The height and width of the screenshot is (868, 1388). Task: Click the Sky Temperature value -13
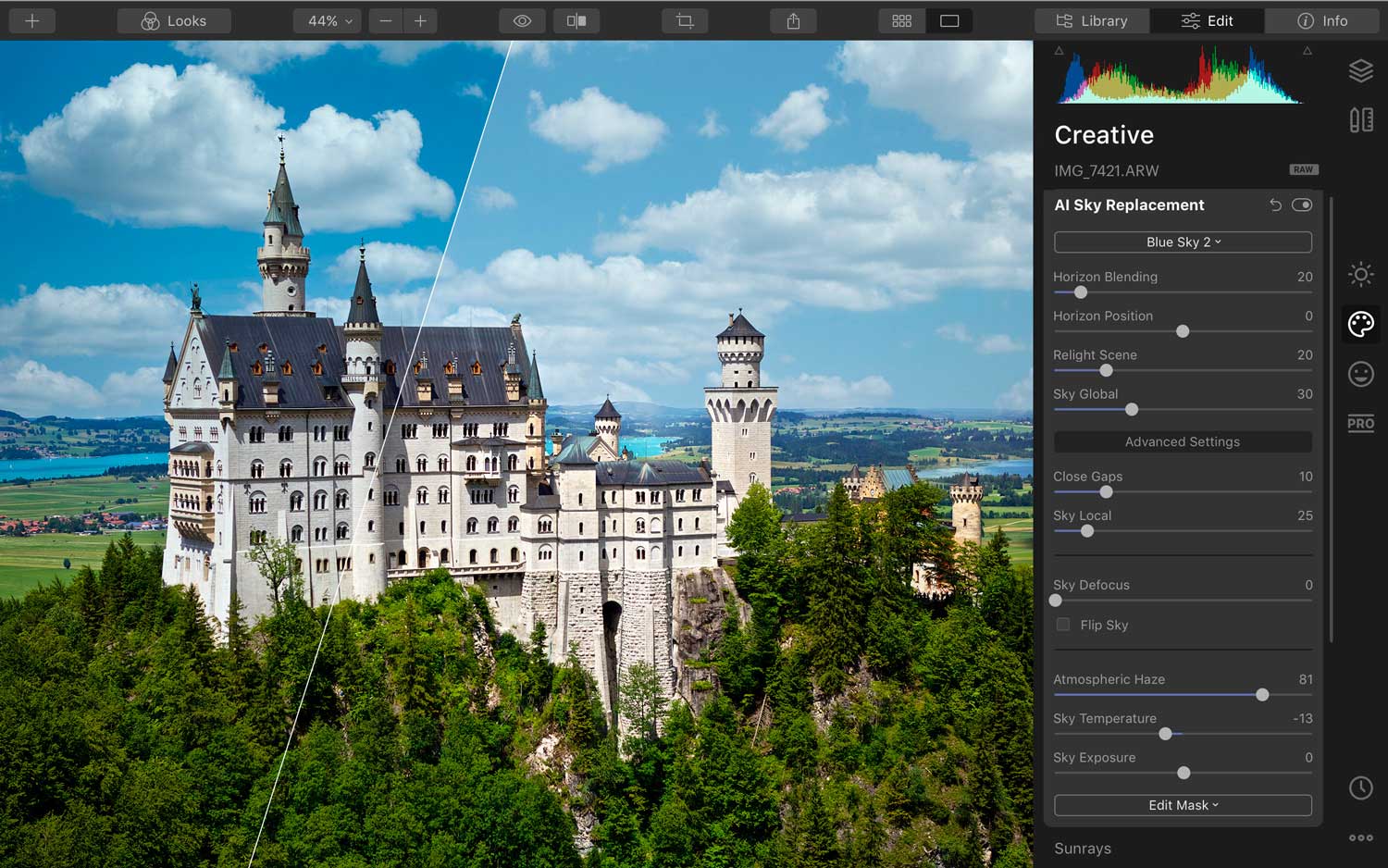click(1303, 718)
